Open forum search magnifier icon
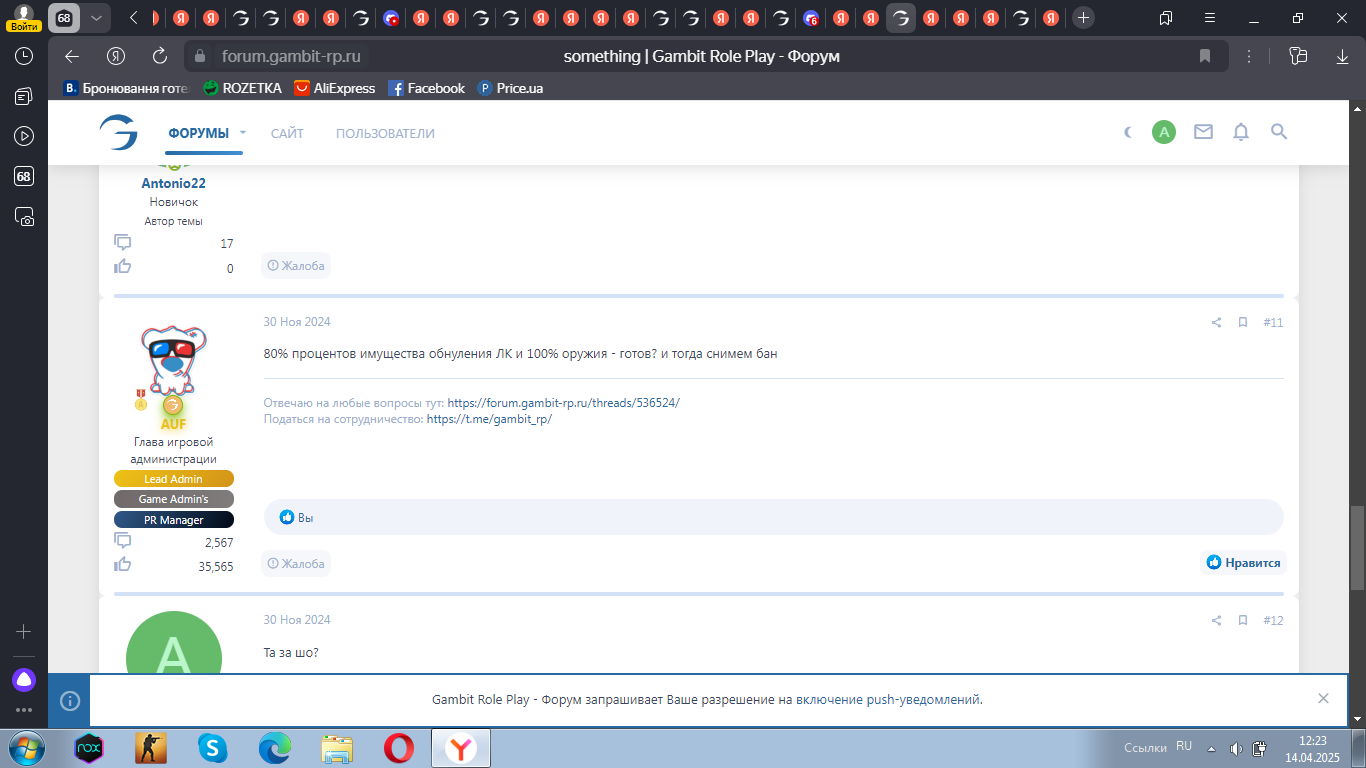Viewport: 1366px width, 768px height. tap(1278, 132)
